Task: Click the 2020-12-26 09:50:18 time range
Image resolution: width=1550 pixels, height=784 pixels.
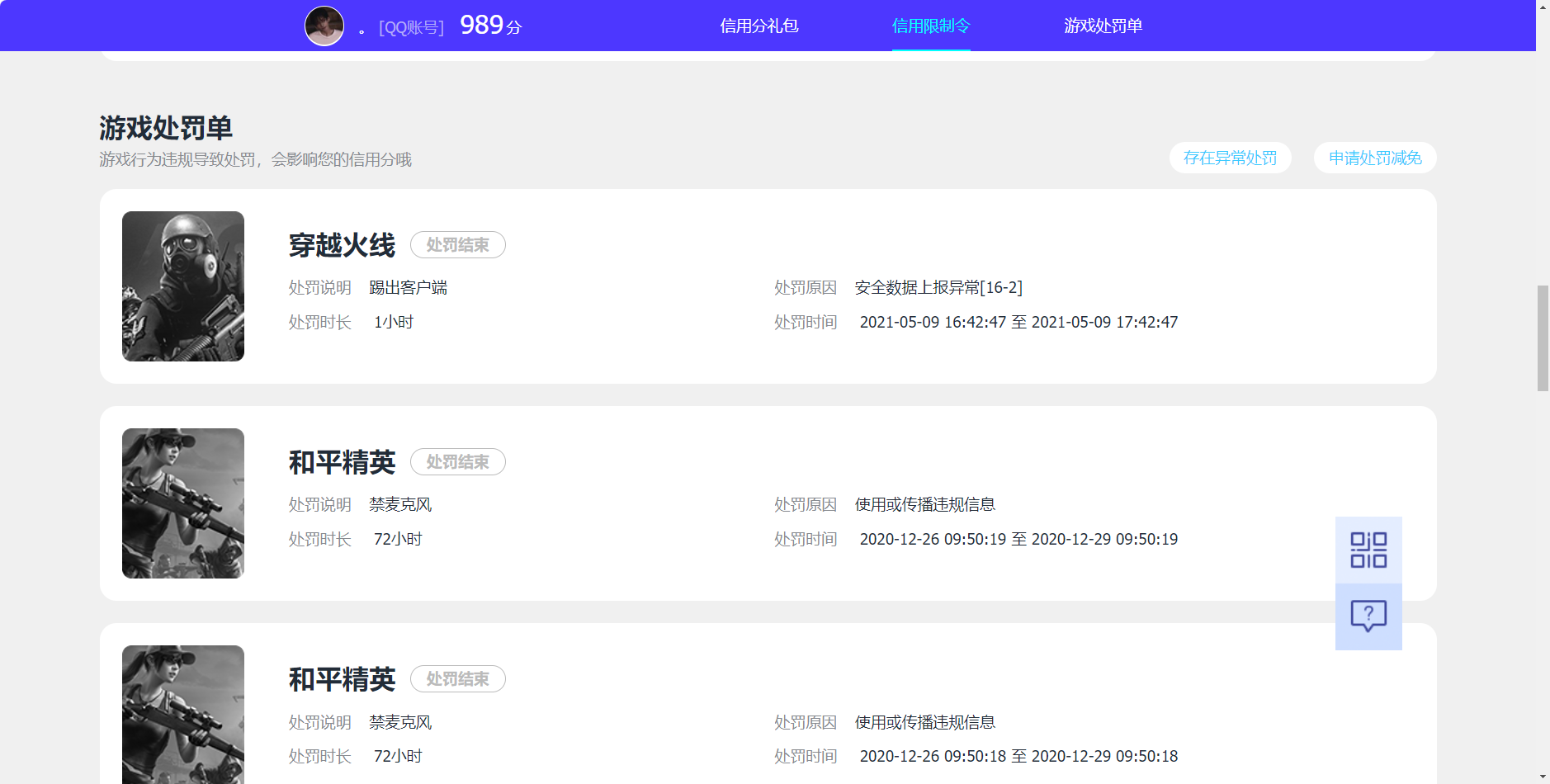Action: coord(1018,756)
